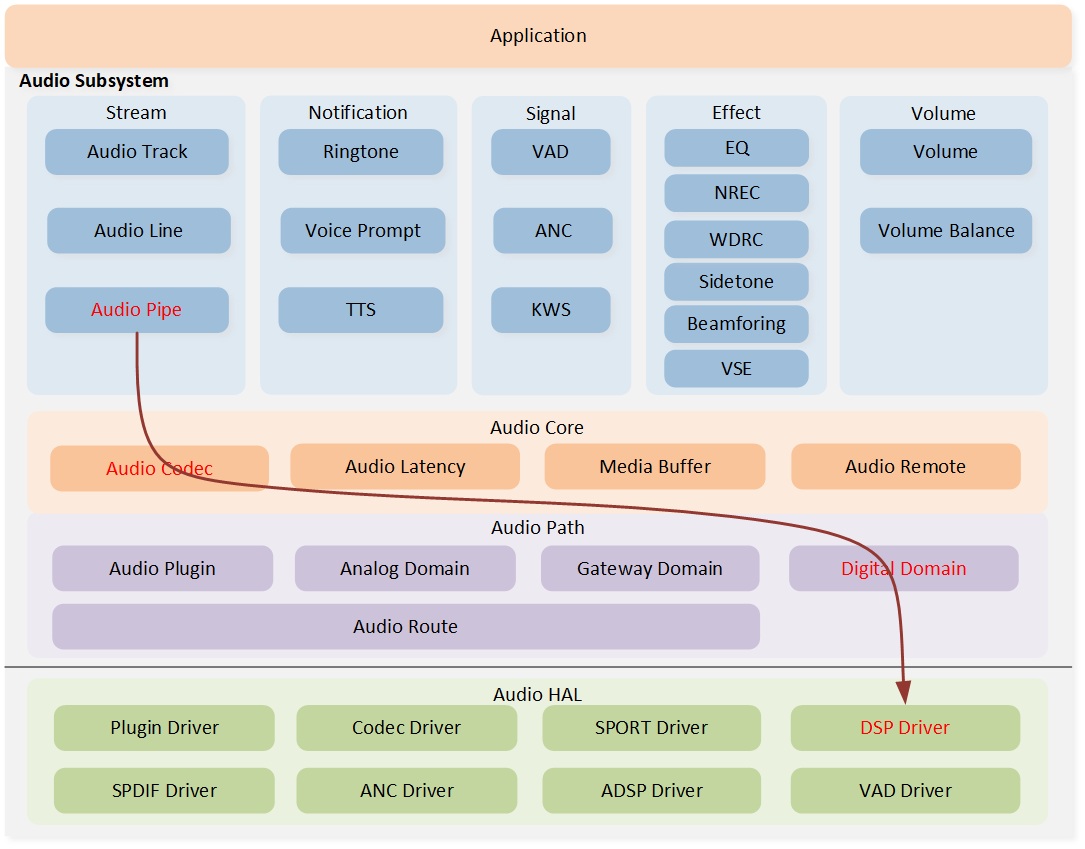The width and height of the screenshot is (1085, 849).
Task: Select the SPORT Driver block
Action: [652, 728]
